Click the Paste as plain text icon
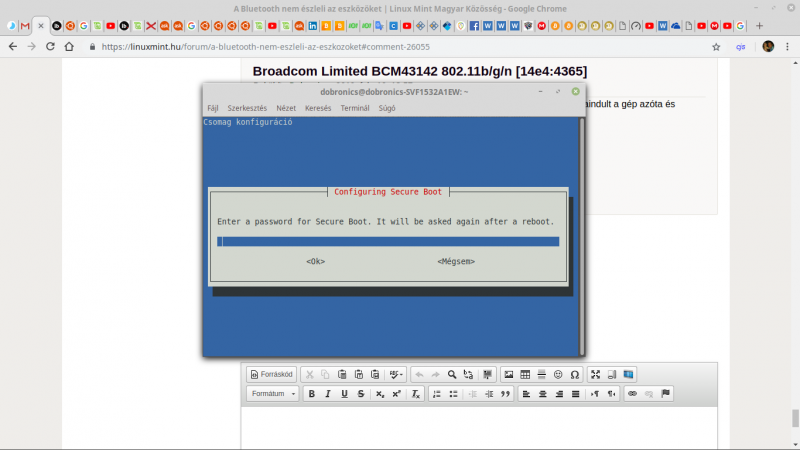This screenshot has height=450, width=800. 359,374
